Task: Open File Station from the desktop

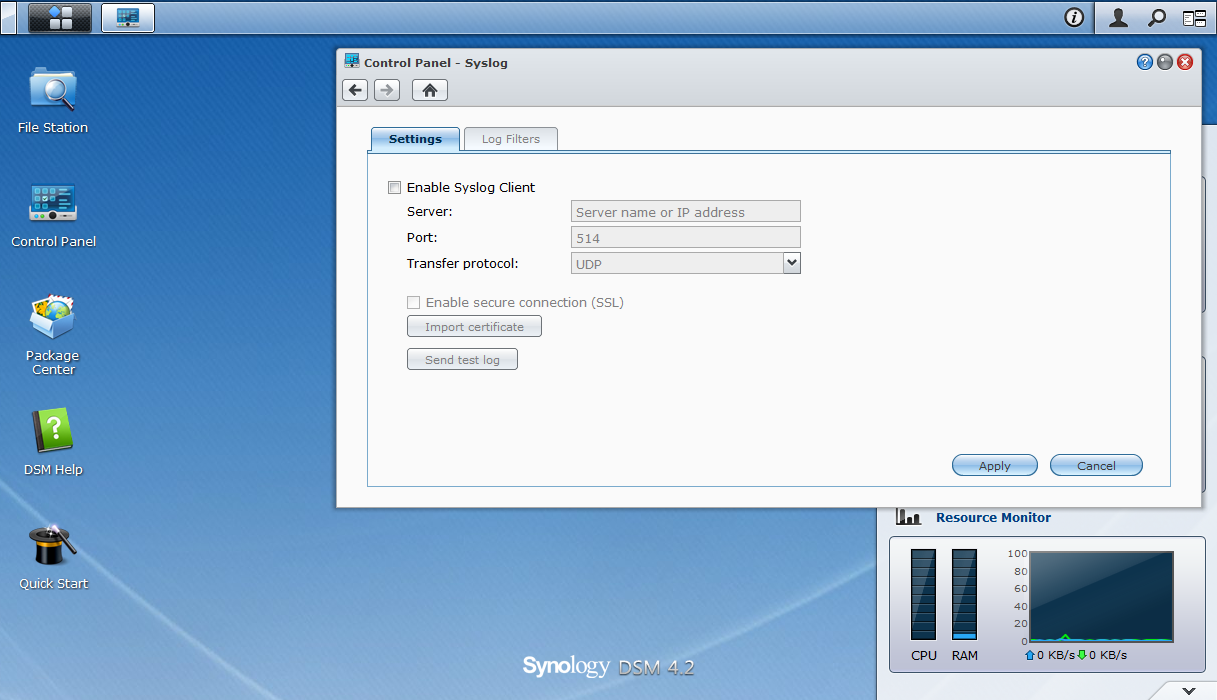Action: (x=53, y=100)
